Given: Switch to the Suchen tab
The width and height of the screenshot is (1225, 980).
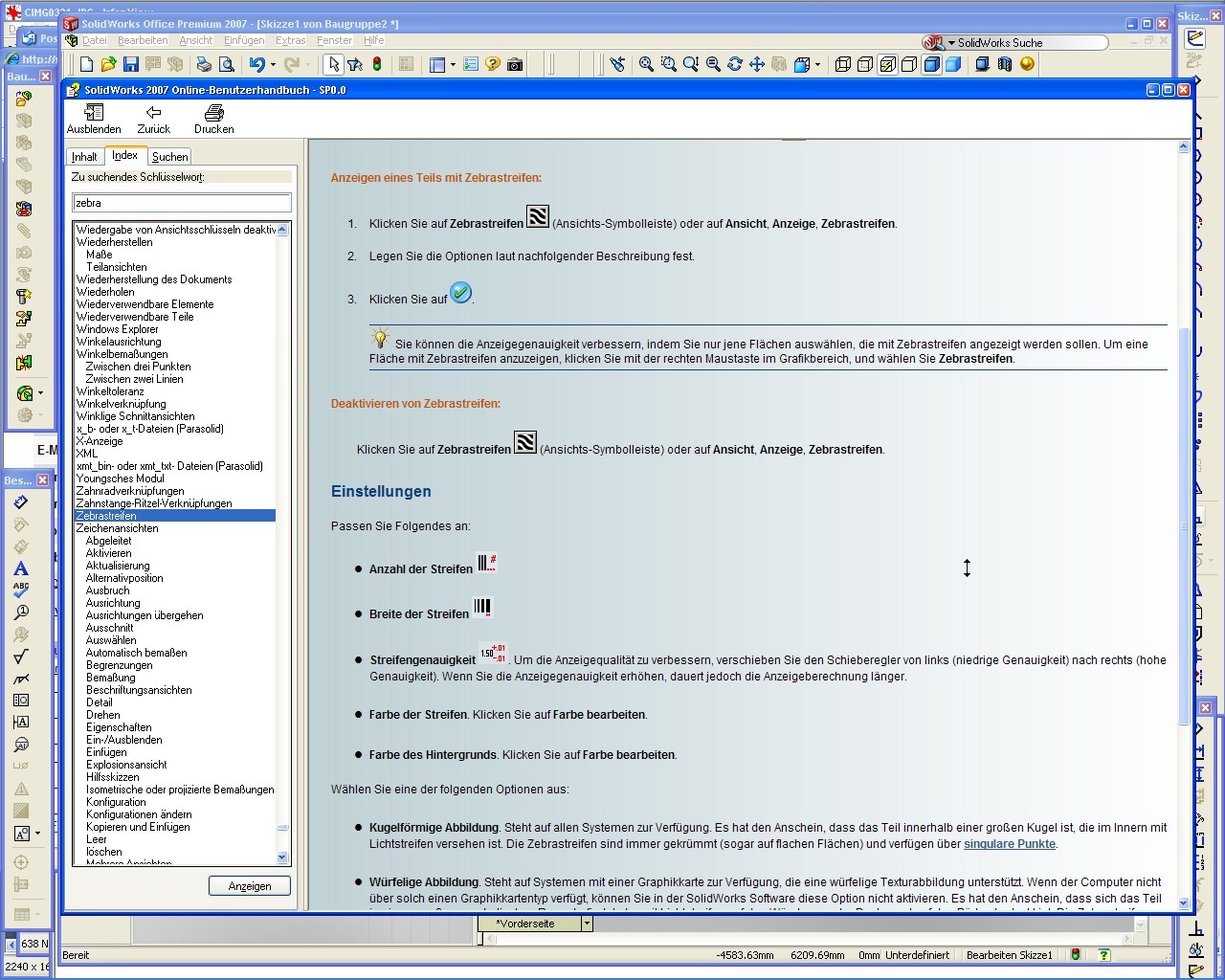Looking at the screenshot, I should click(x=170, y=157).
